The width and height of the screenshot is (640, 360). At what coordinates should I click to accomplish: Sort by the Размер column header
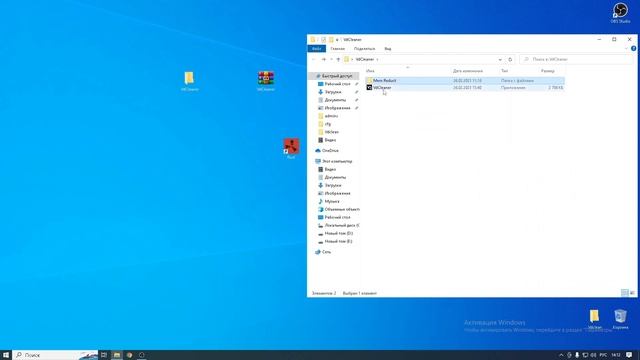(547, 71)
